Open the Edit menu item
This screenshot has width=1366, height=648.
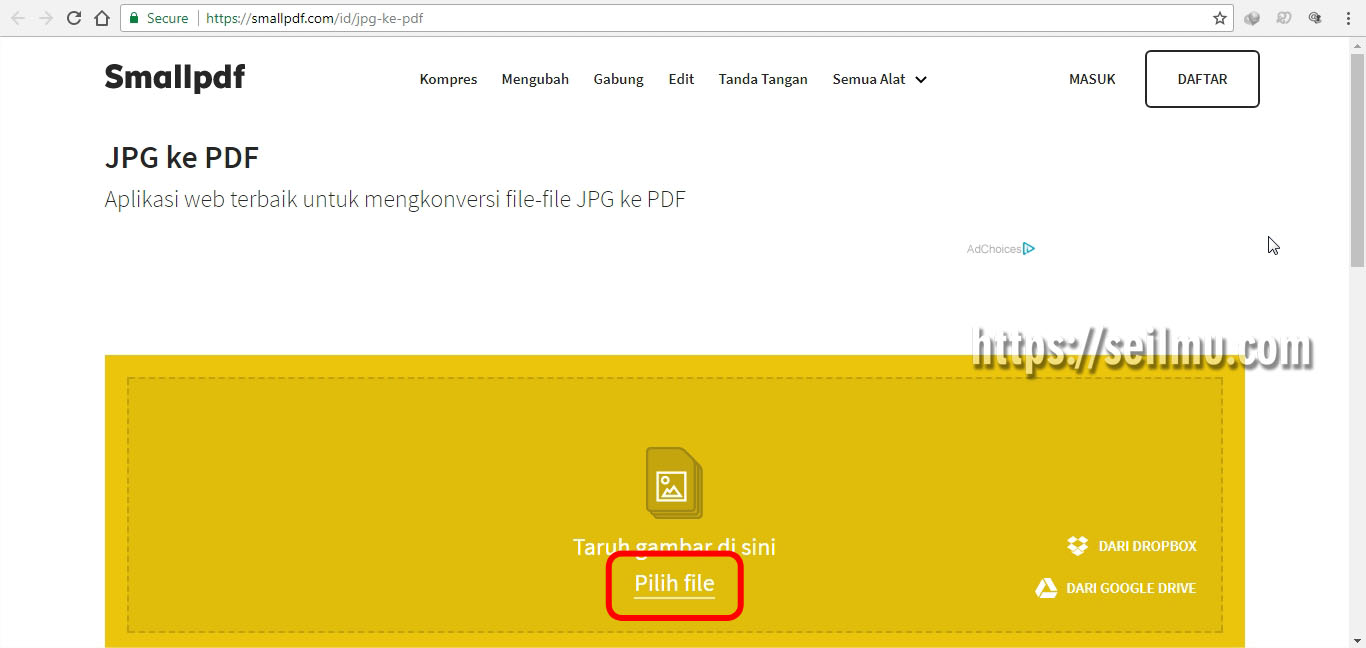tap(681, 79)
